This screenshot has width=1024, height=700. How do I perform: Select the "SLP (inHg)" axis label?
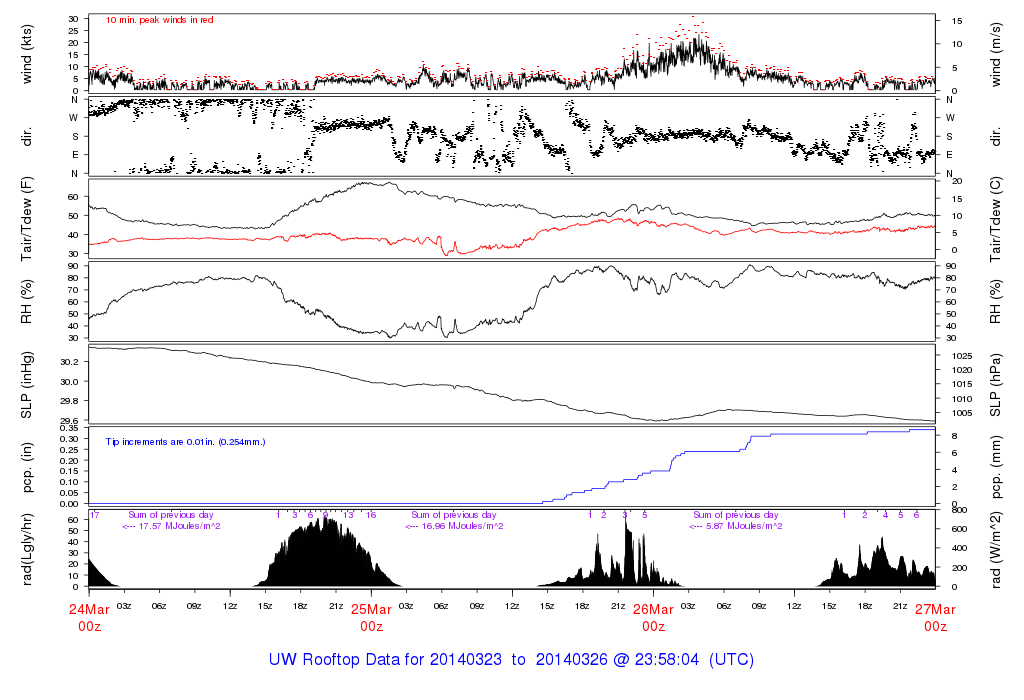click(27, 385)
